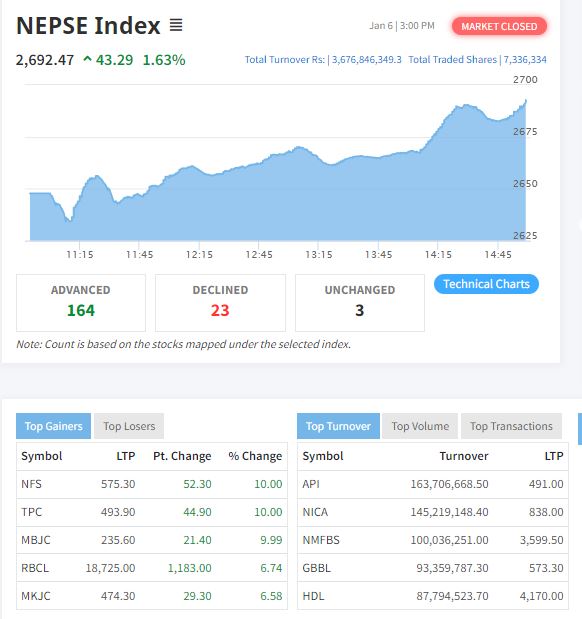Sort by the % Change column header
The width and height of the screenshot is (582, 619).
255,456
